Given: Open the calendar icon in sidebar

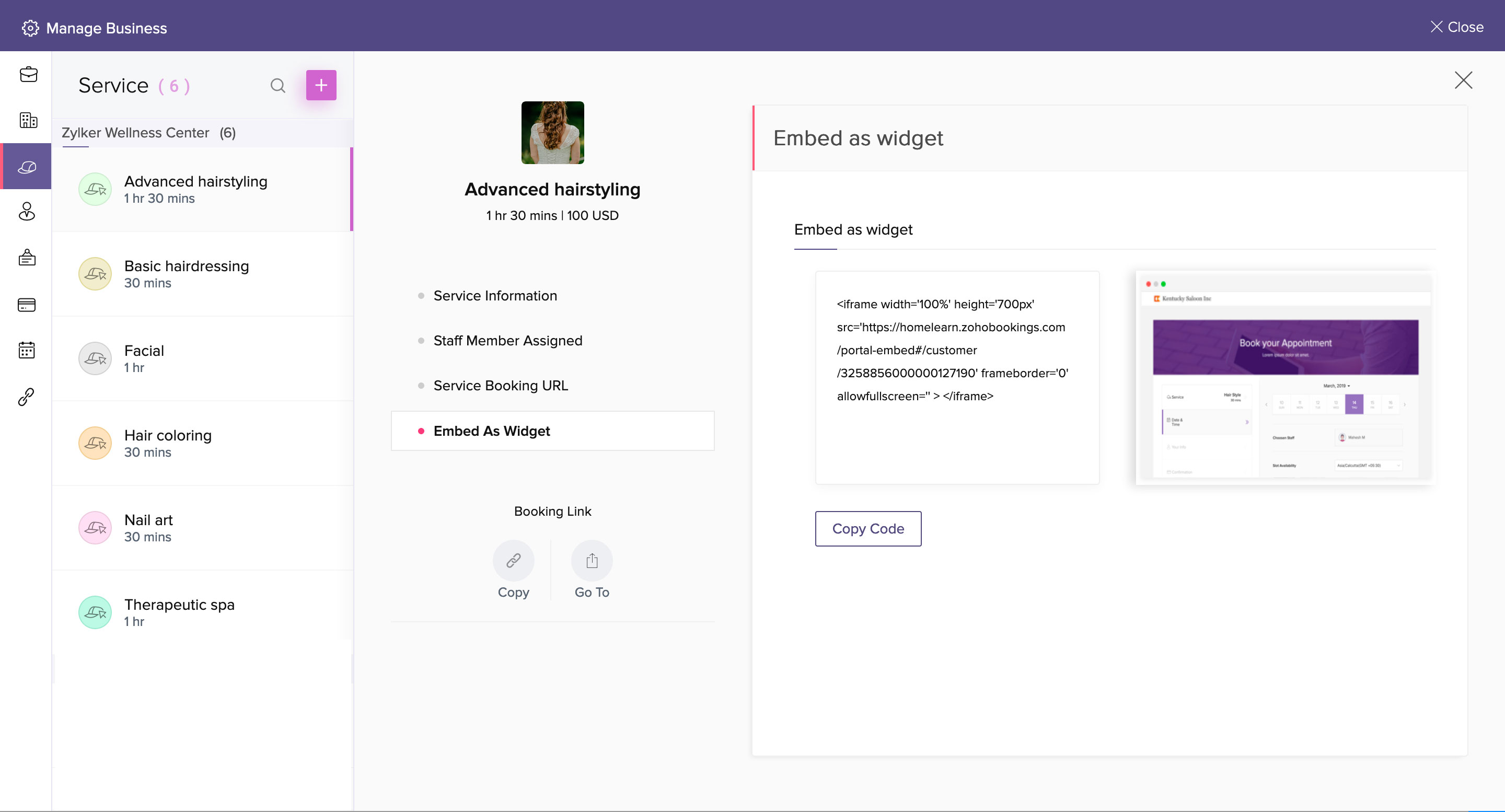Looking at the screenshot, I should point(27,351).
